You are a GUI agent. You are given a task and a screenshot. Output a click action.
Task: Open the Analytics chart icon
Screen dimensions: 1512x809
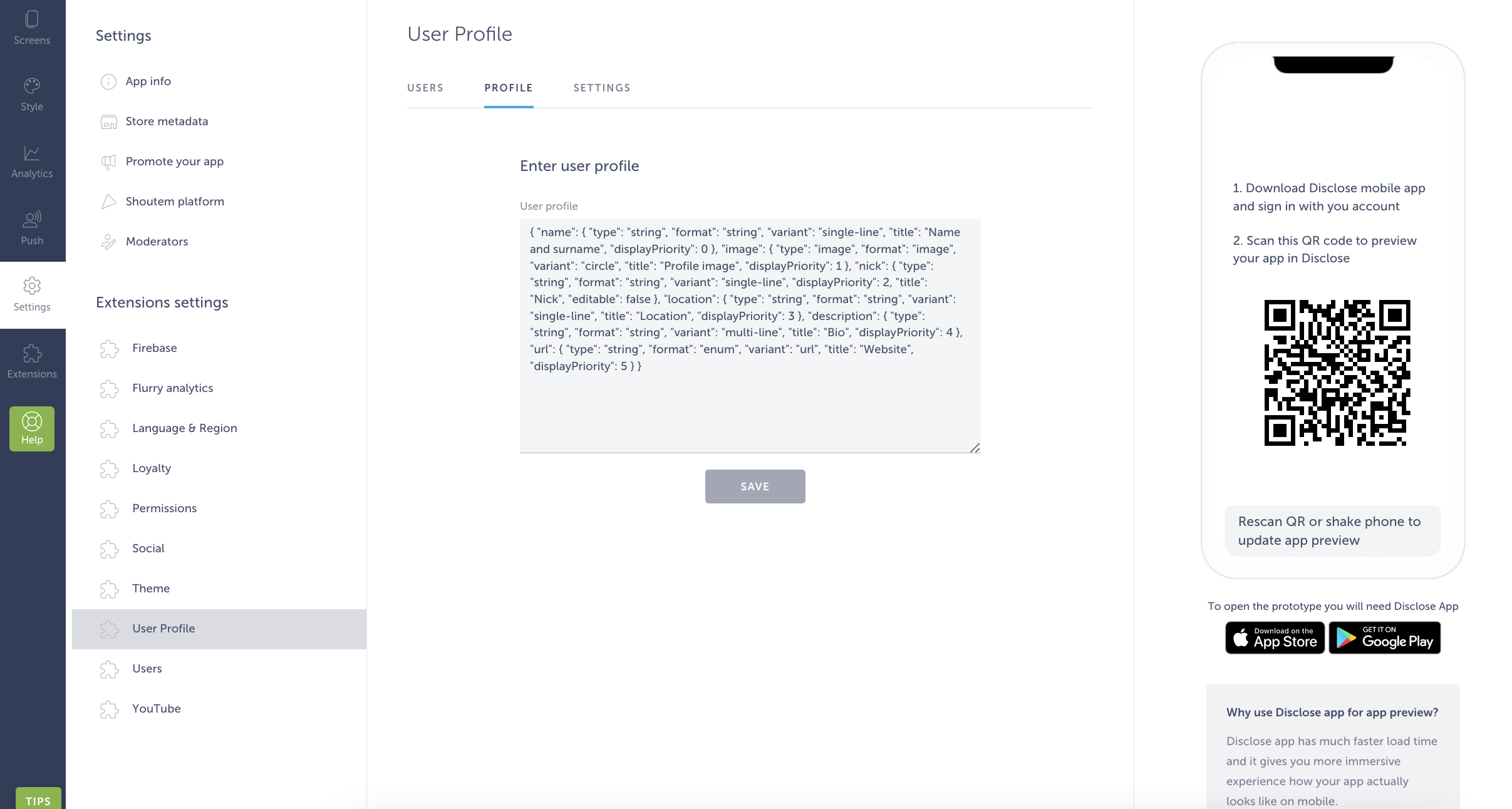32,153
